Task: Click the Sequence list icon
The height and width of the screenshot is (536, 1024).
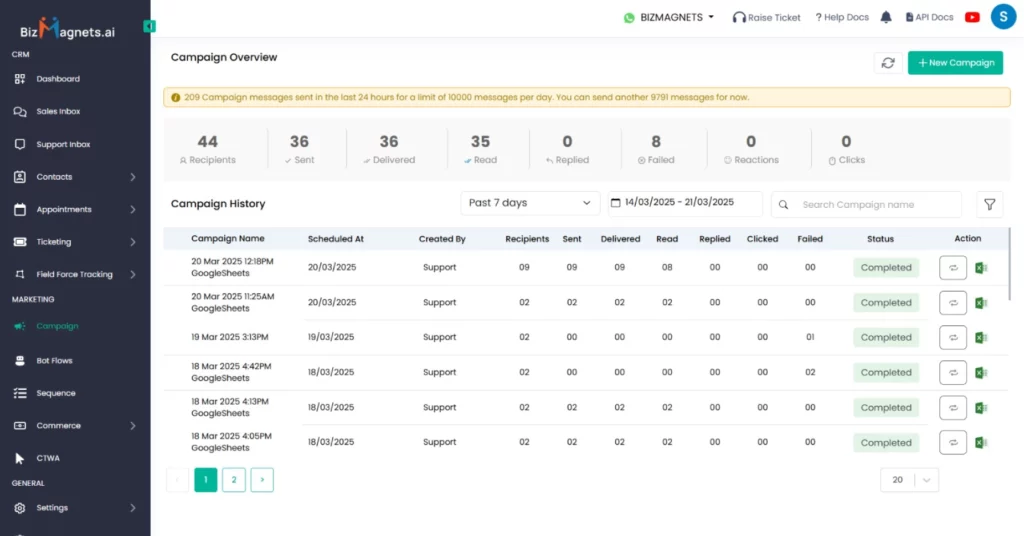Action: click(x=20, y=393)
